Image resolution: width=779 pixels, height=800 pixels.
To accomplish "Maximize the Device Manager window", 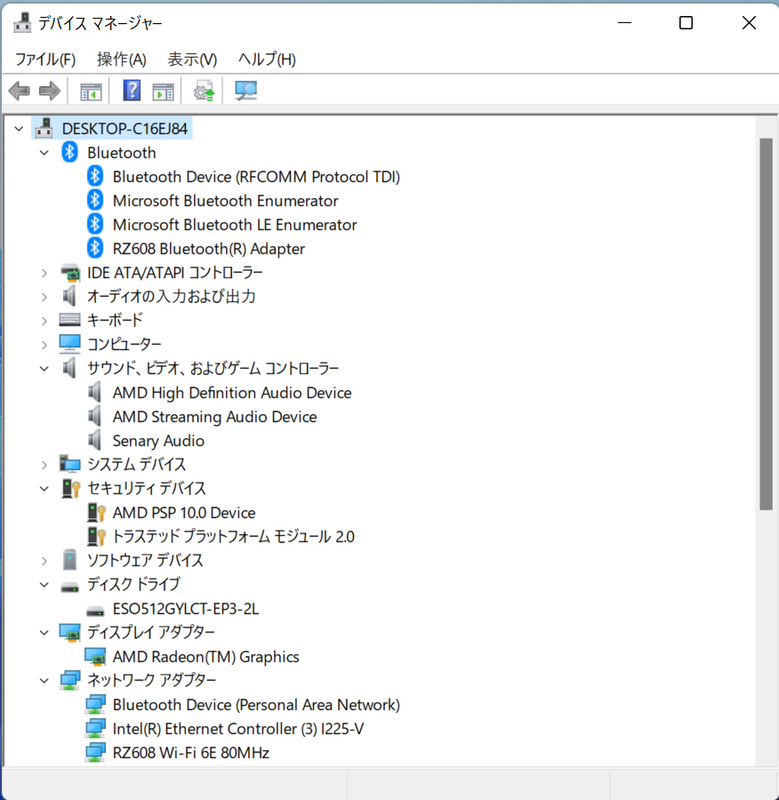I will (x=686, y=22).
